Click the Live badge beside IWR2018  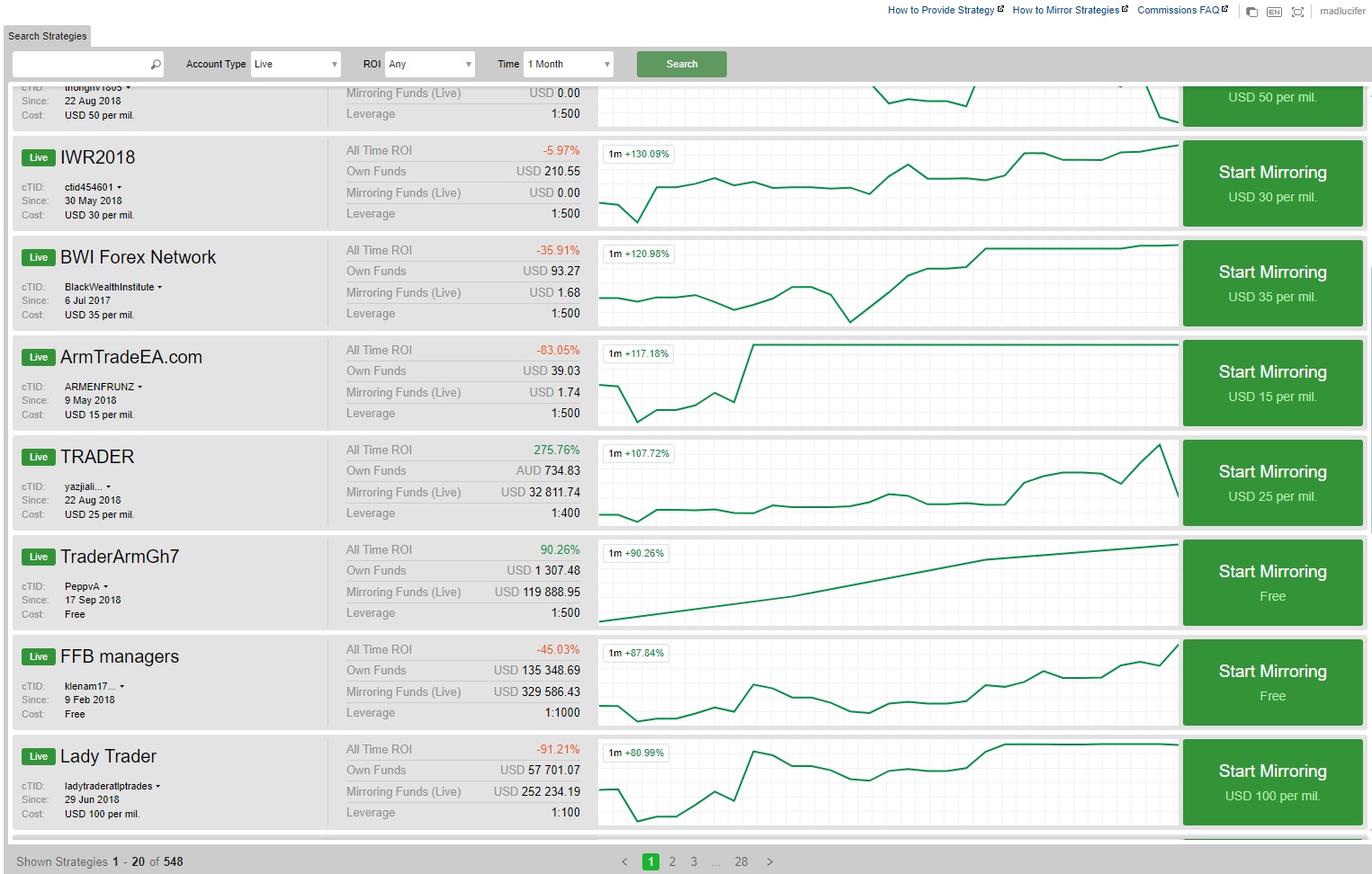point(39,158)
